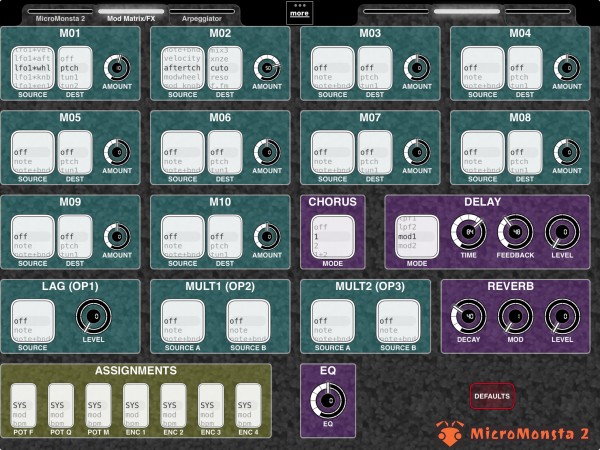Screen dimensions: 600x450
Task: Switch to the MicroMonsta 2 tab
Action: (60, 16)
